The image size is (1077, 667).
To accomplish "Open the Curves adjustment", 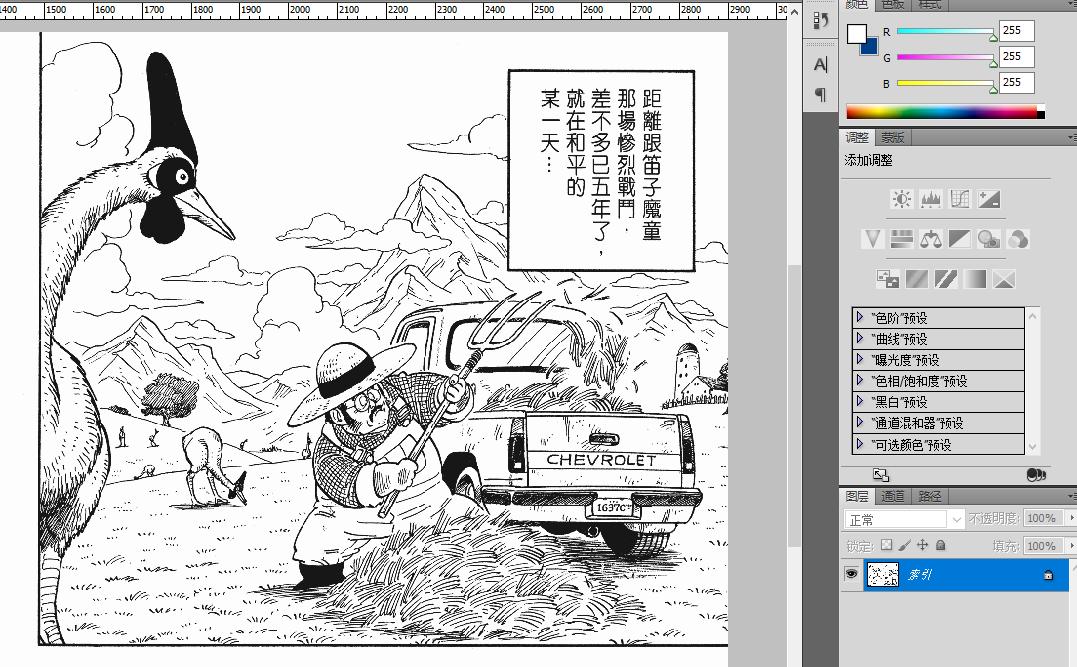I will [957, 198].
